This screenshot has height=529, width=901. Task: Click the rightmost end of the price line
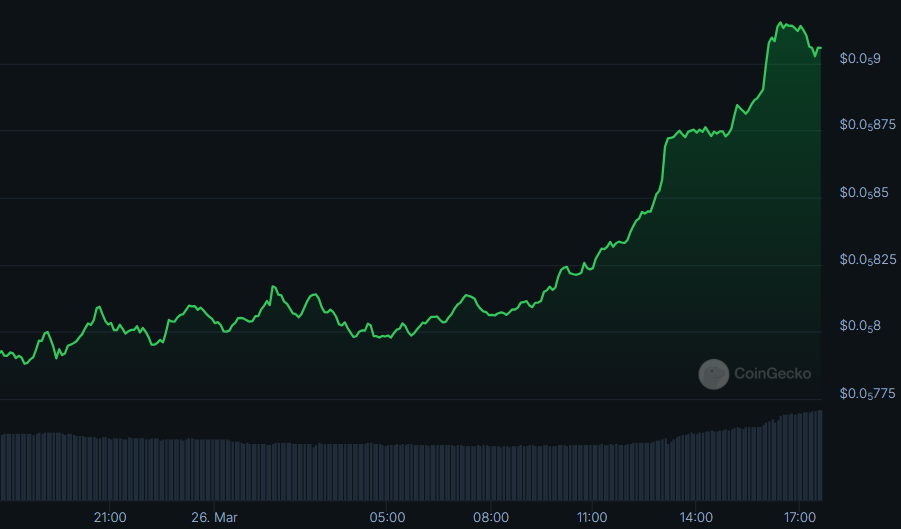pos(820,48)
